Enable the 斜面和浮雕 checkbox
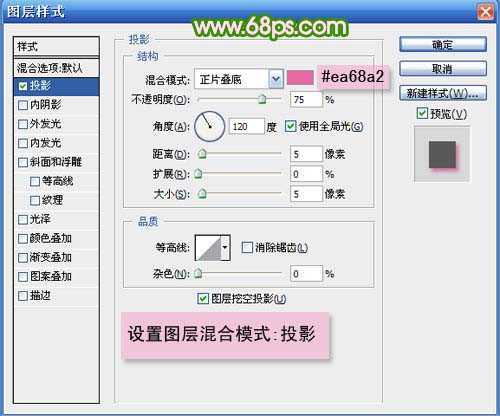The image size is (500, 416). [x=23, y=162]
